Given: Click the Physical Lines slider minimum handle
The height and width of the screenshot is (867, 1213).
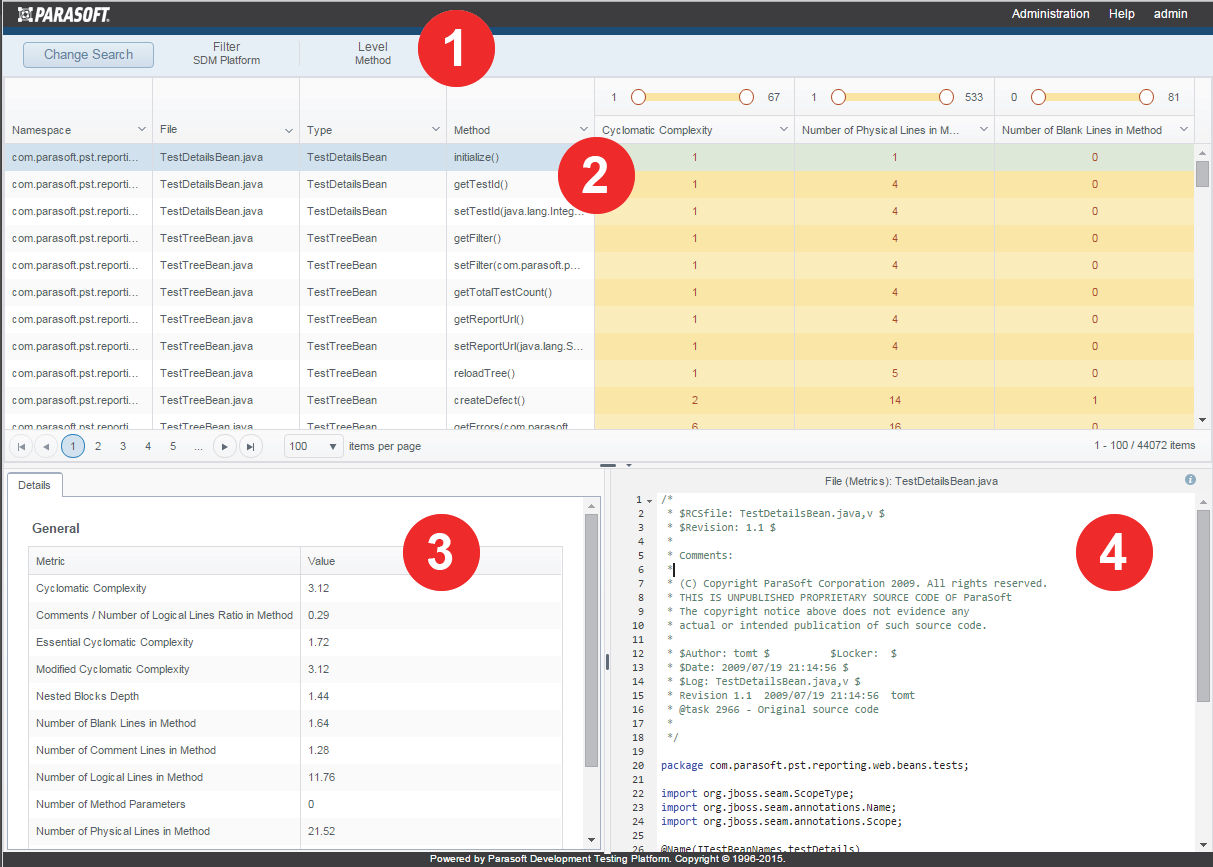Looking at the screenshot, I should [x=838, y=97].
